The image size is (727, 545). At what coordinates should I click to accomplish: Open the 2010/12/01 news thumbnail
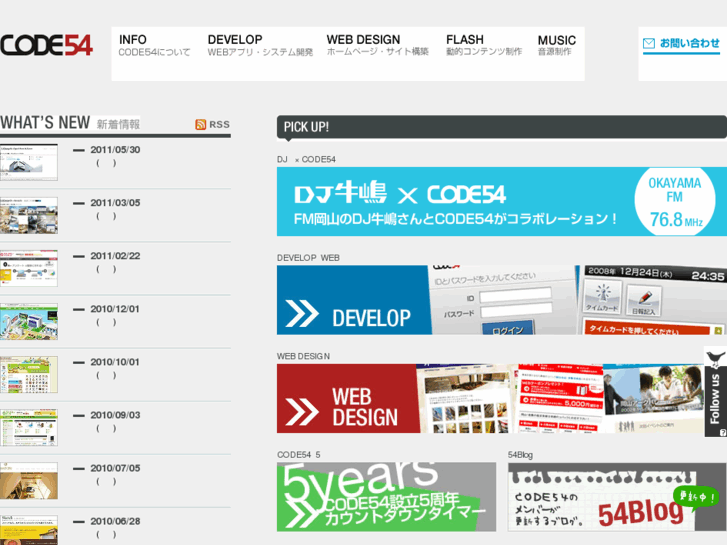pos(29,321)
